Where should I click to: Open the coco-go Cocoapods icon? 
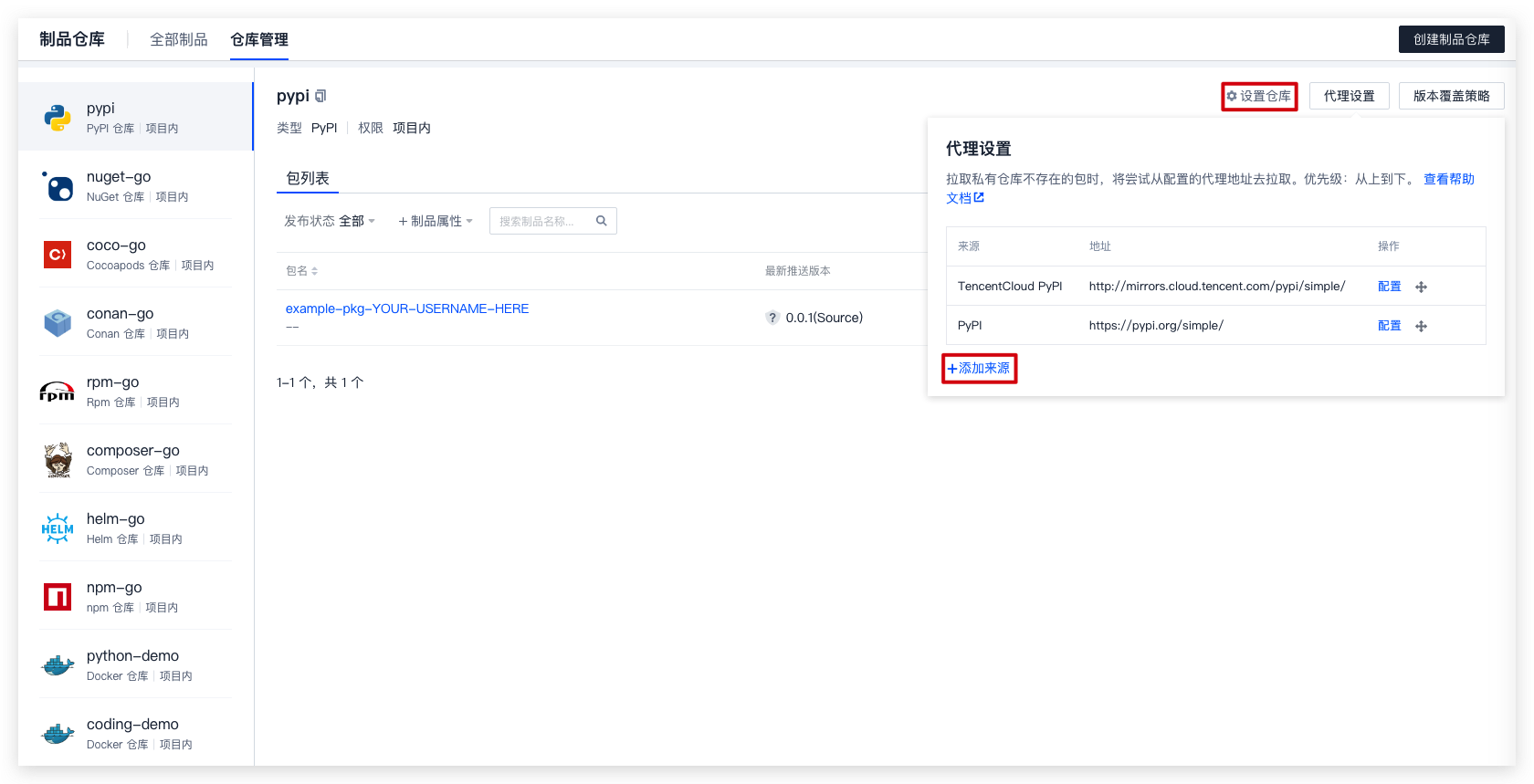coord(58,255)
